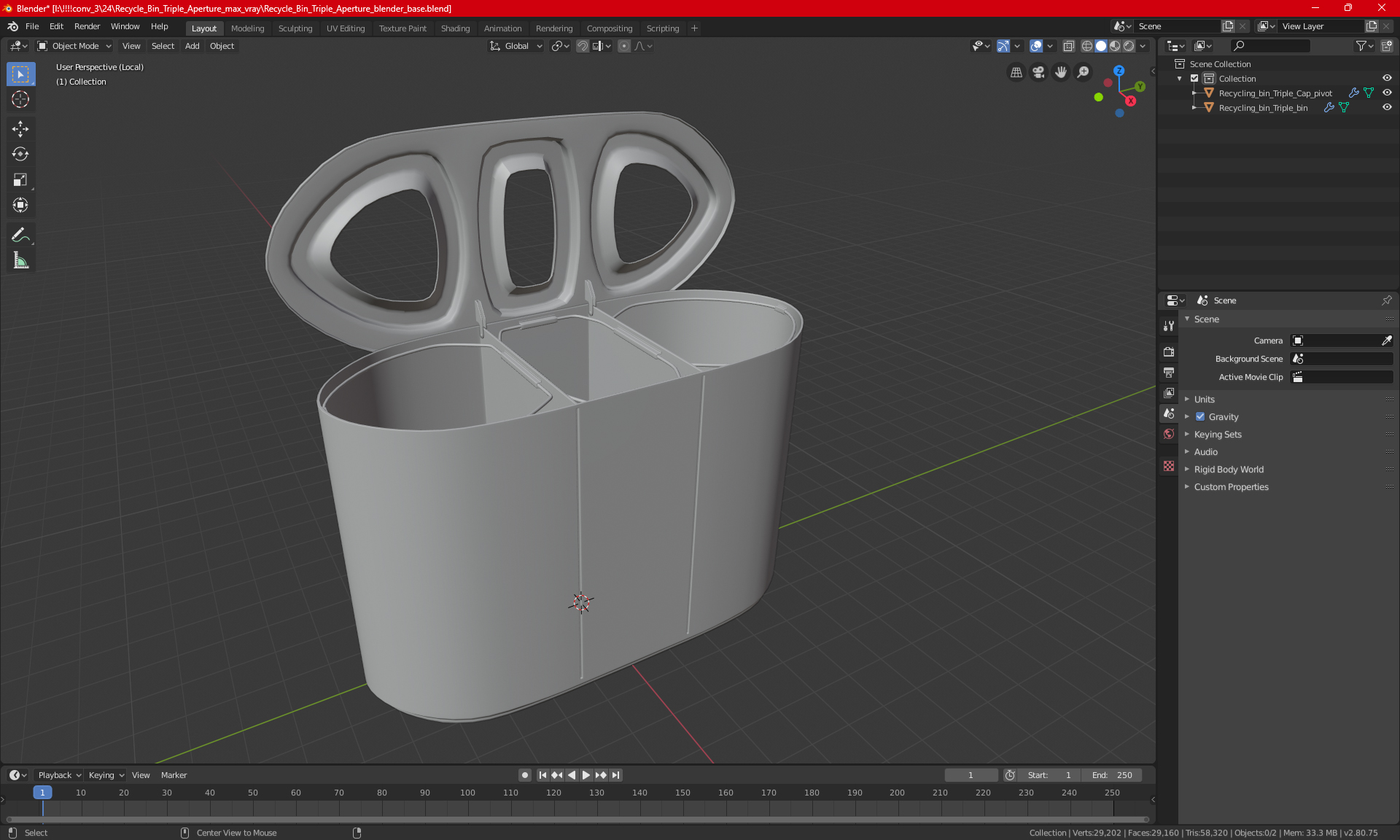
Task: Open the Output properties tab
Action: point(1169,373)
